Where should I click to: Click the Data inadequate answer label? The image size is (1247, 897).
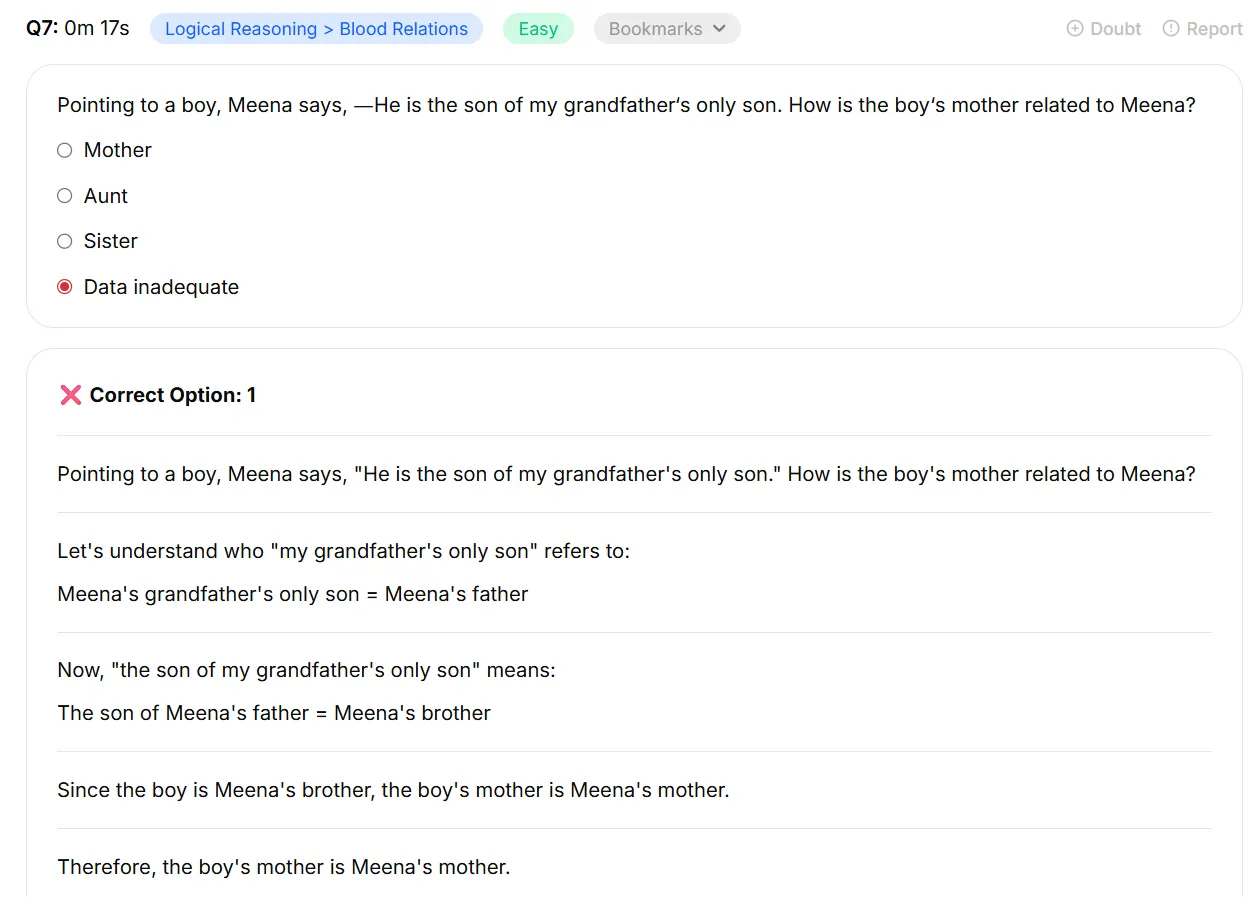(x=161, y=287)
